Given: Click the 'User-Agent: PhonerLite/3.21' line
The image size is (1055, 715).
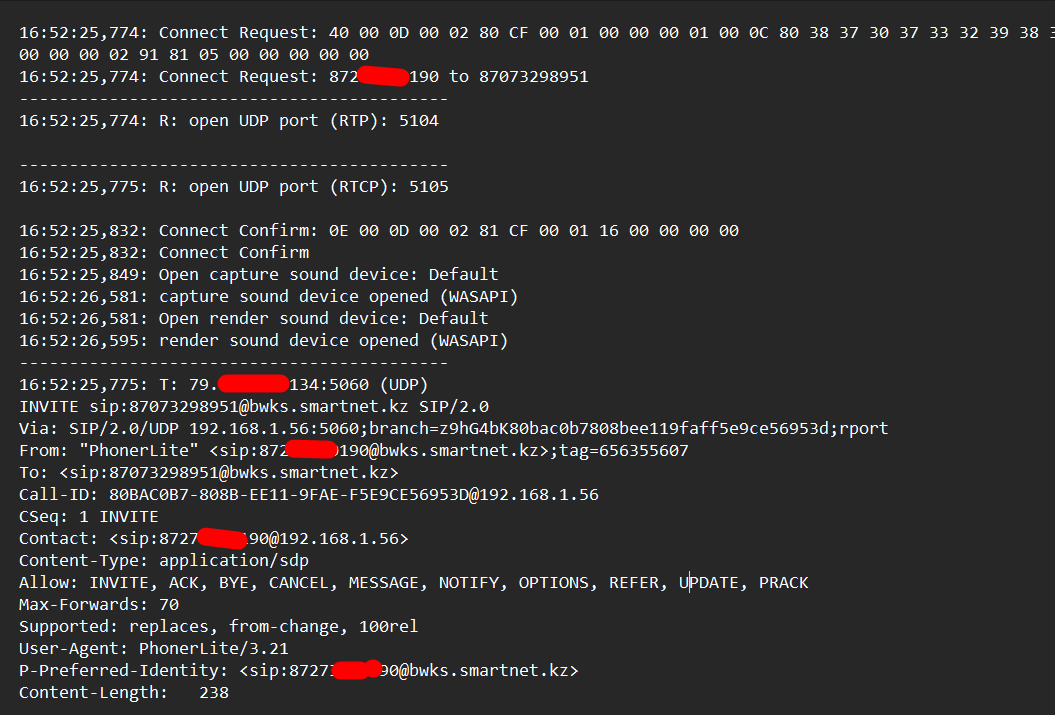Looking at the screenshot, I should (153, 648).
